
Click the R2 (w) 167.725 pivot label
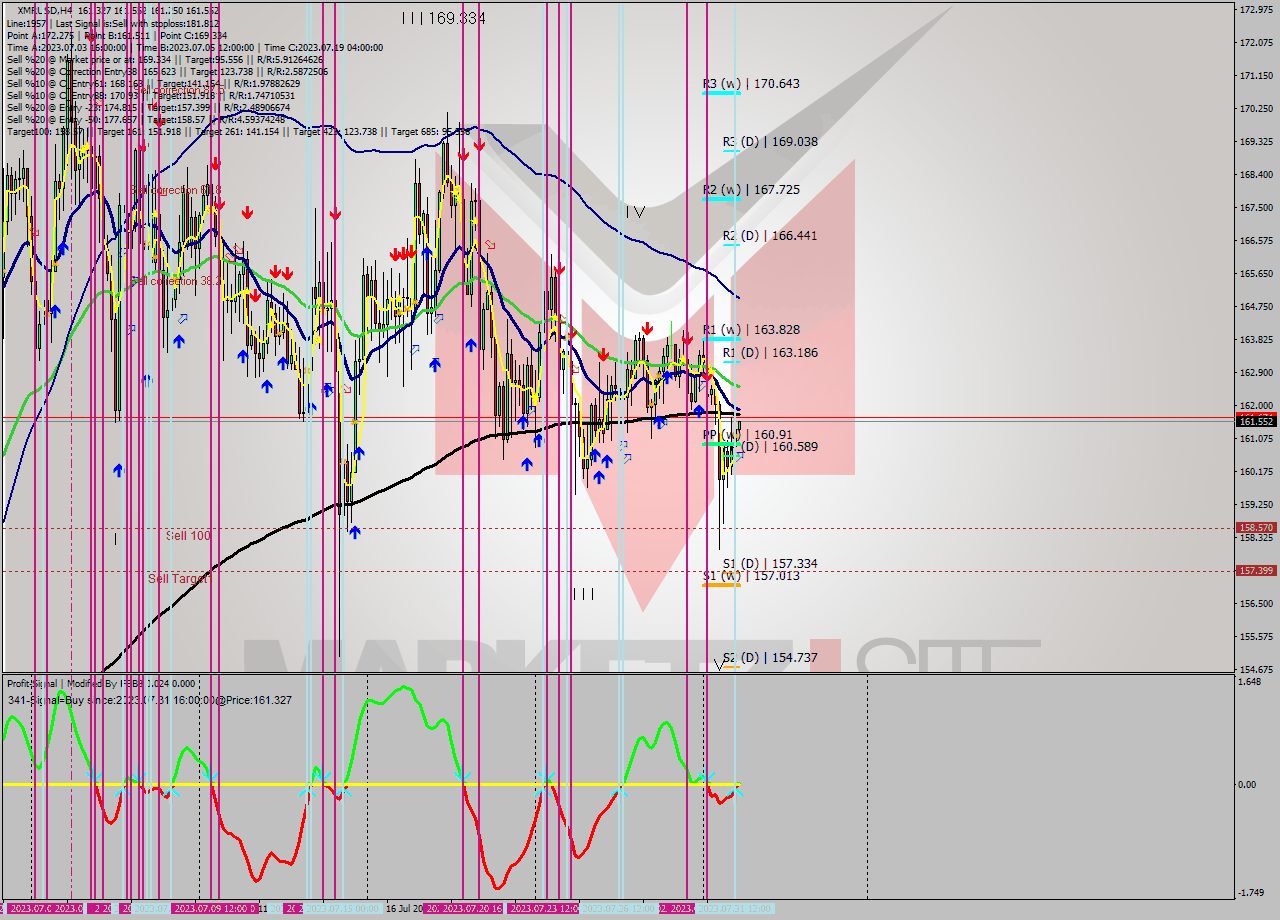[751, 189]
